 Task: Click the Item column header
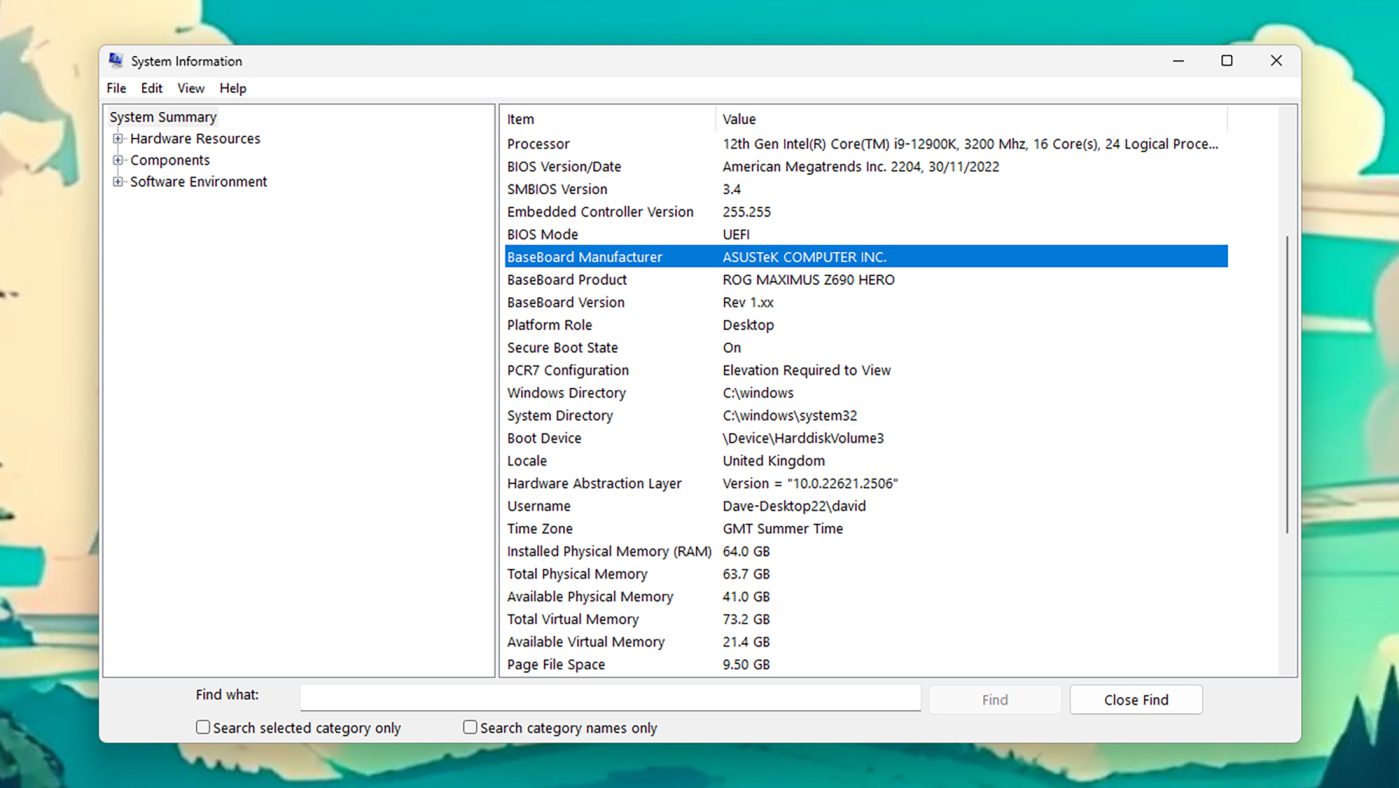(x=607, y=119)
